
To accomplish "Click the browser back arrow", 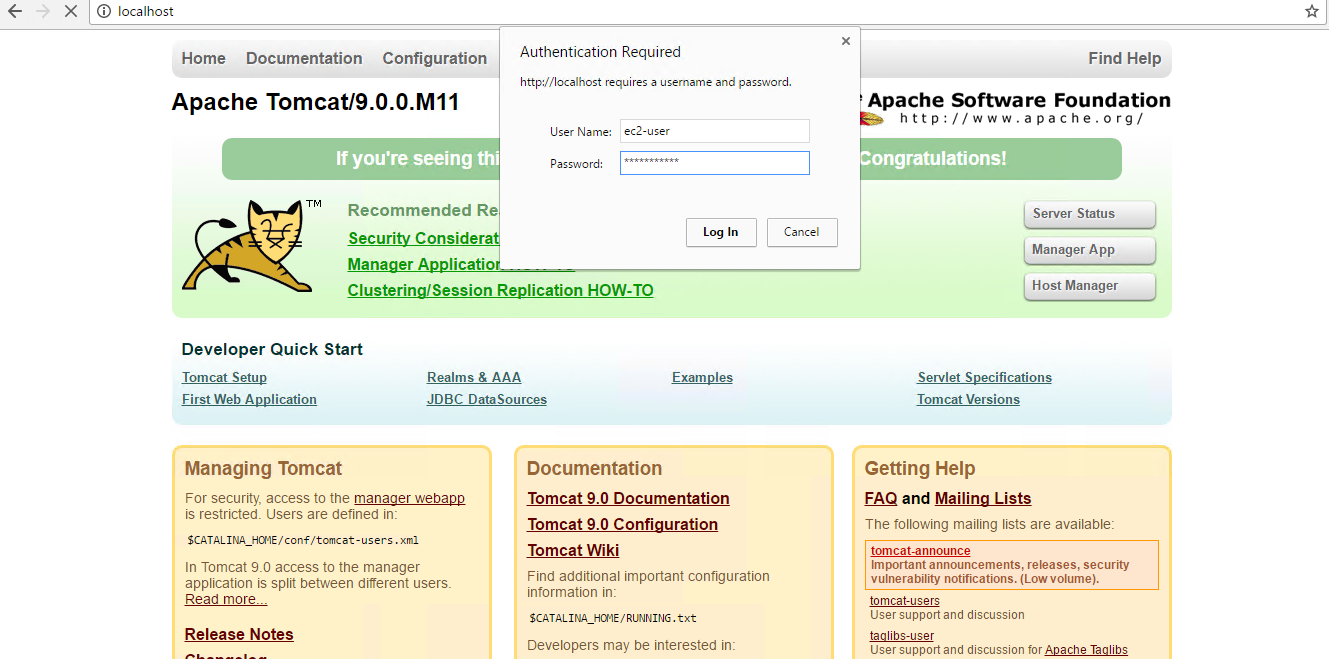I will point(15,12).
